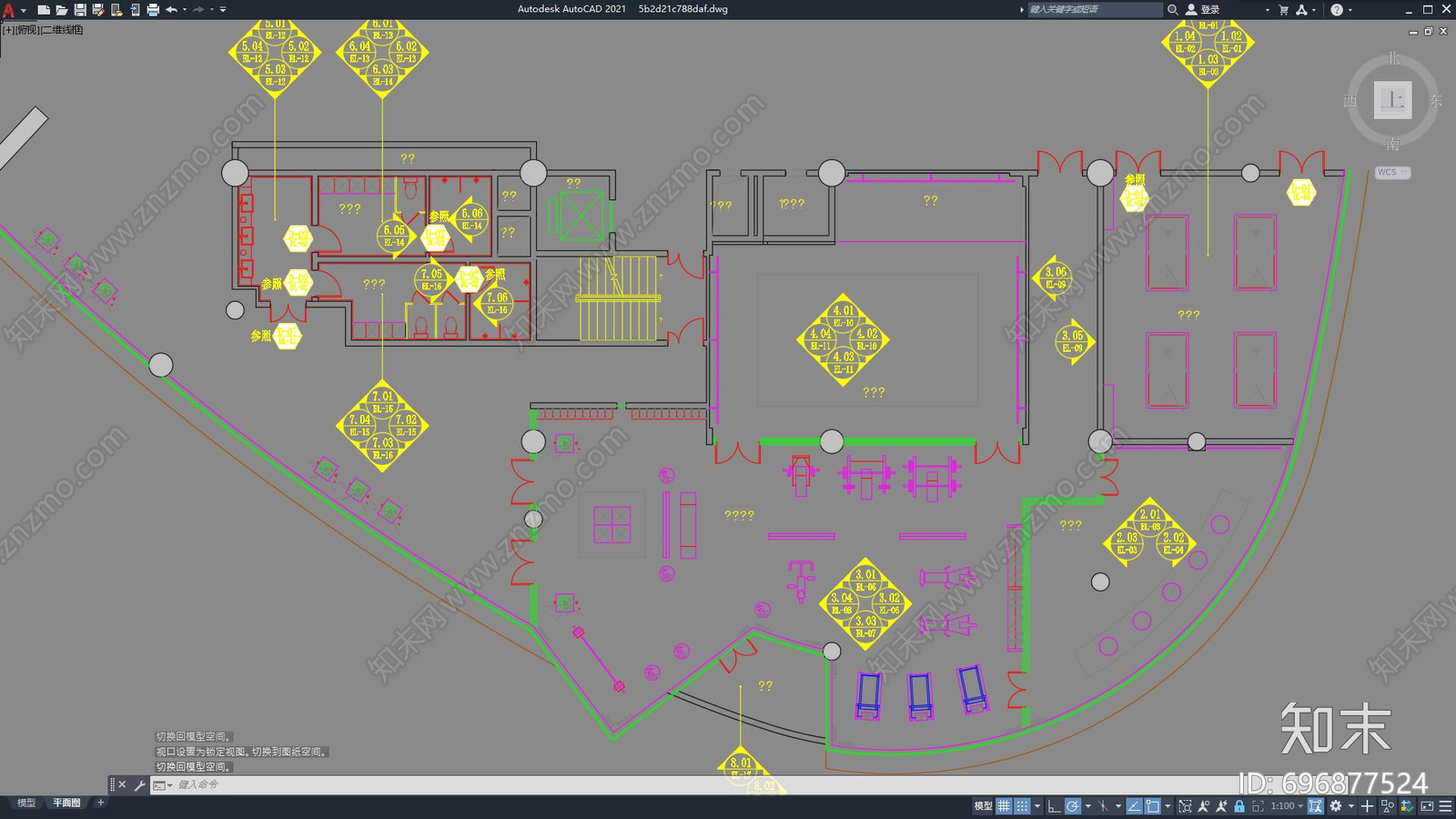Image resolution: width=1456 pixels, height=819 pixels.
Task: Toggle drawing grid display
Action: point(1004,806)
